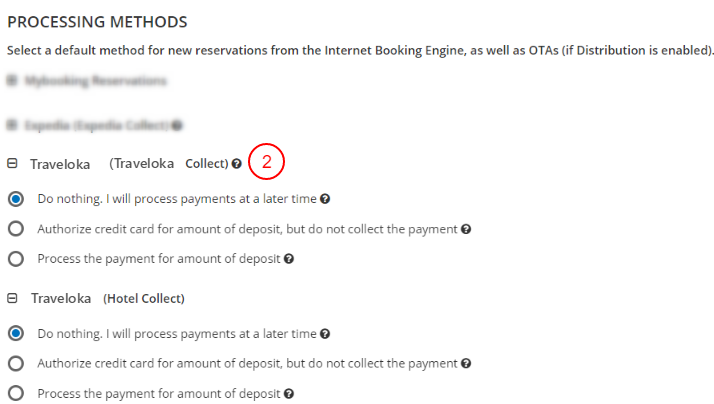This screenshot has width=714, height=404.
Task: Collapse the Traveloka (Hotel Collect) section
Action: coord(13,299)
